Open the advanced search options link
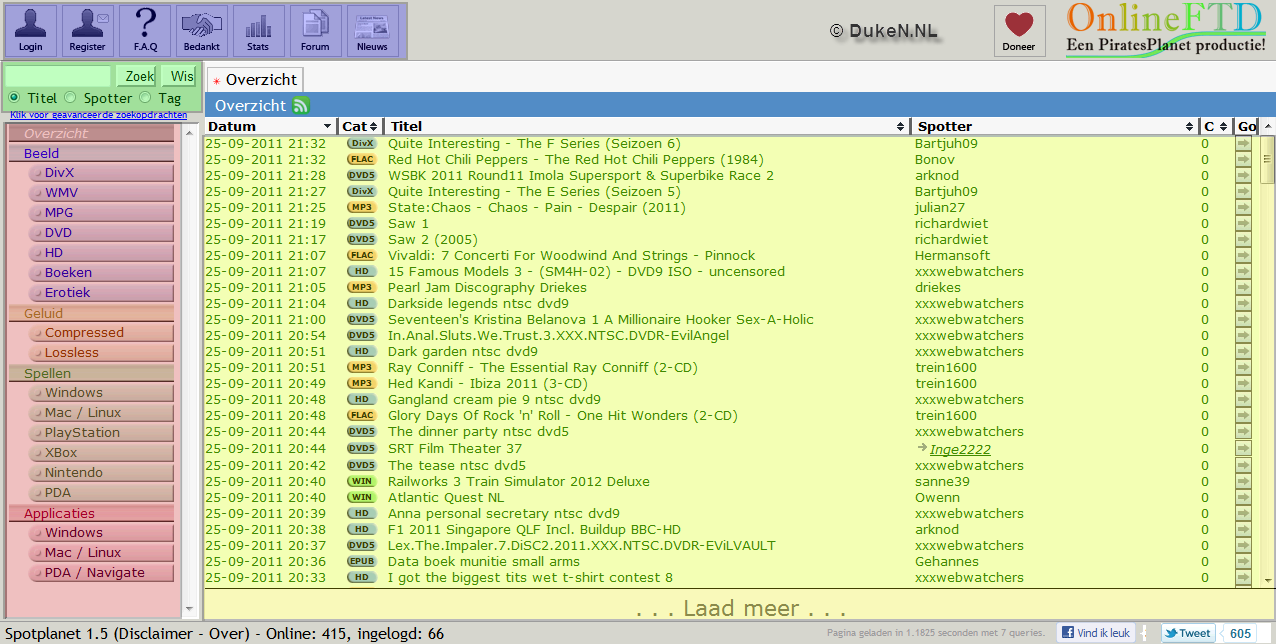The image size is (1276, 644). 98,115
